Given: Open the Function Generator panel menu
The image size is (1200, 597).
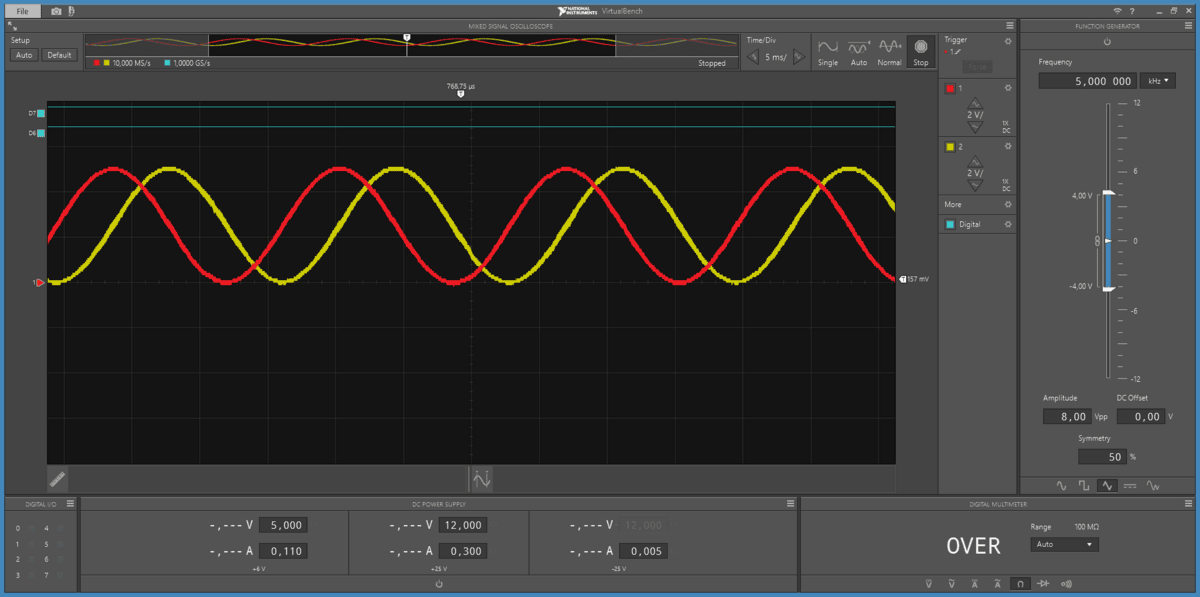Looking at the screenshot, I should (1189, 26).
